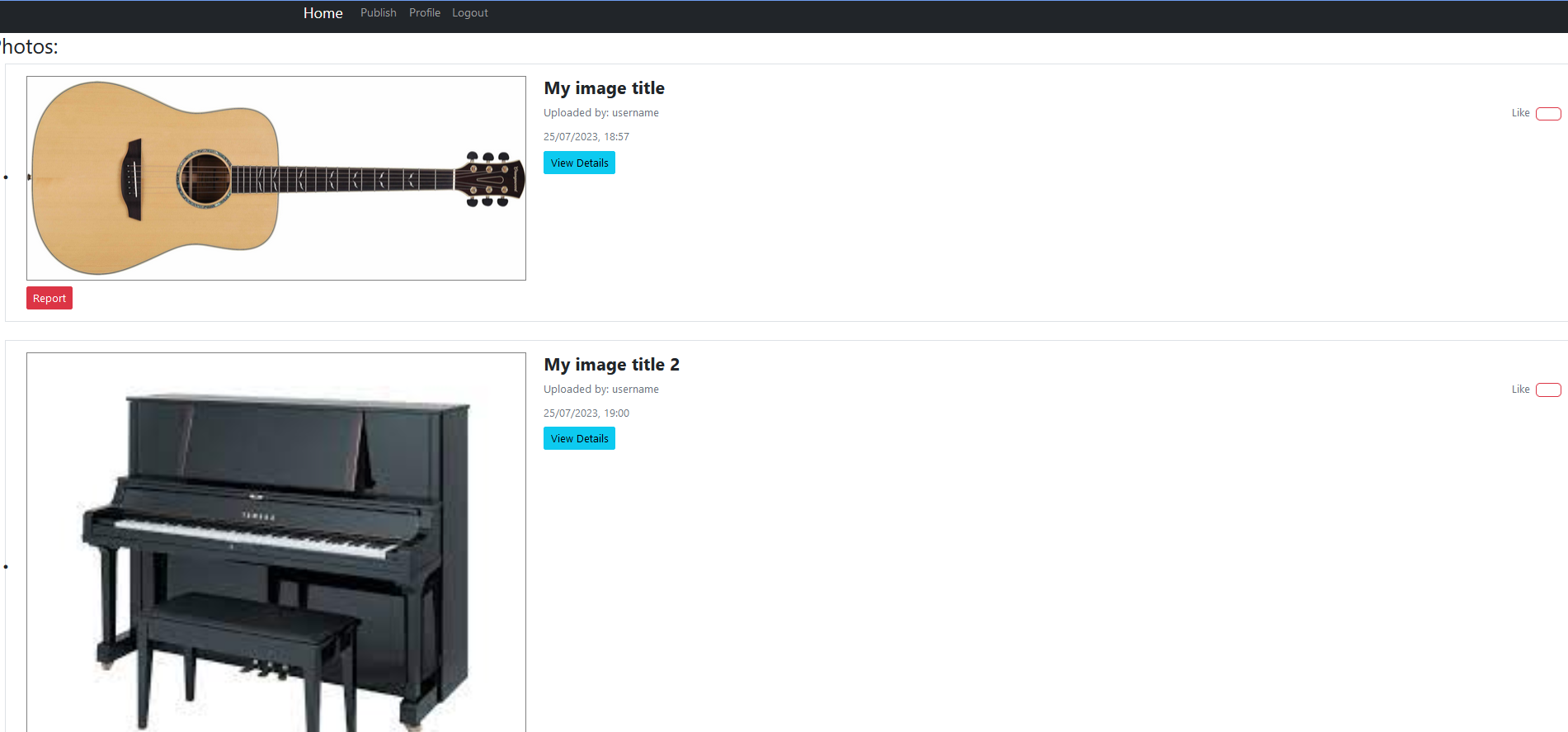Toggle the like button for guitar photo
Image resolution: width=1568 pixels, height=732 pixels.
[1547, 114]
